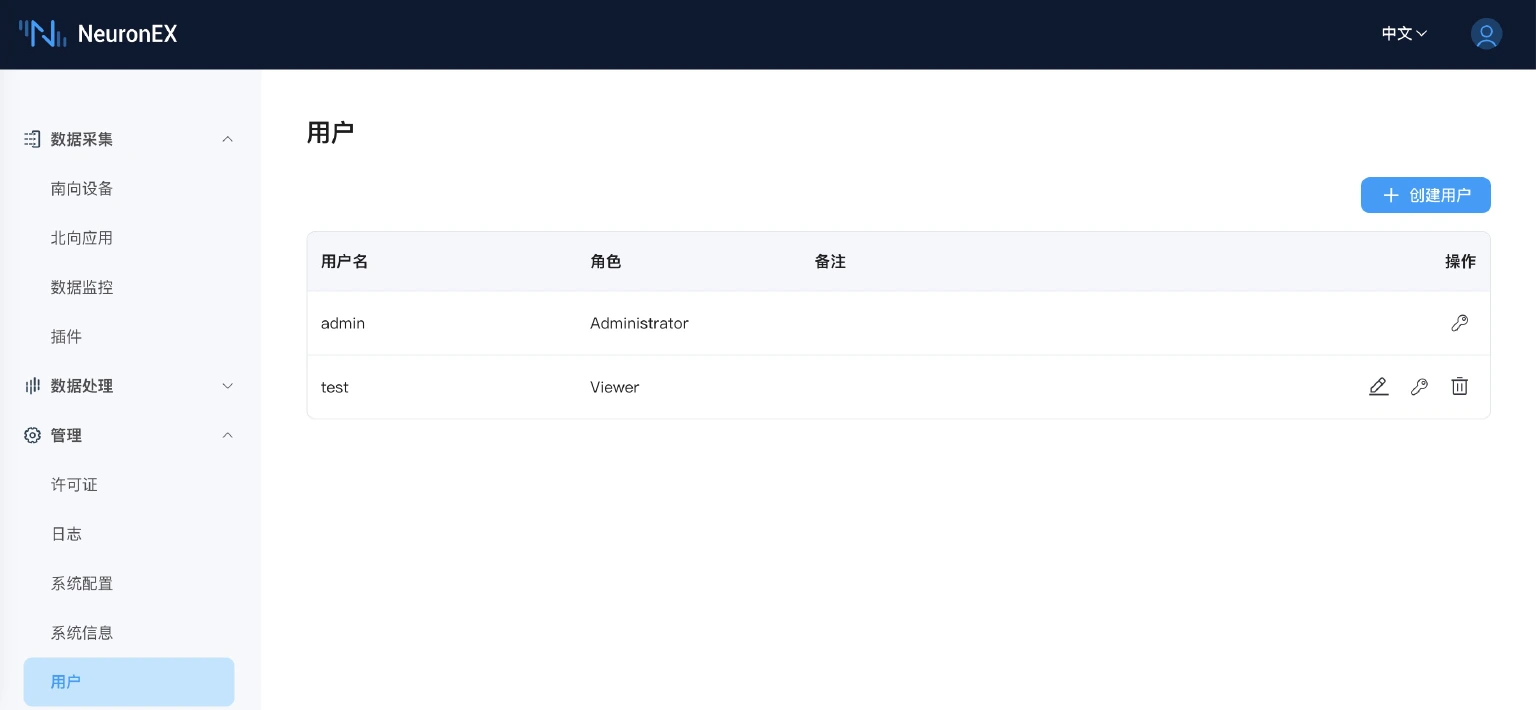Open the user avatar profile icon

[1486, 34]
